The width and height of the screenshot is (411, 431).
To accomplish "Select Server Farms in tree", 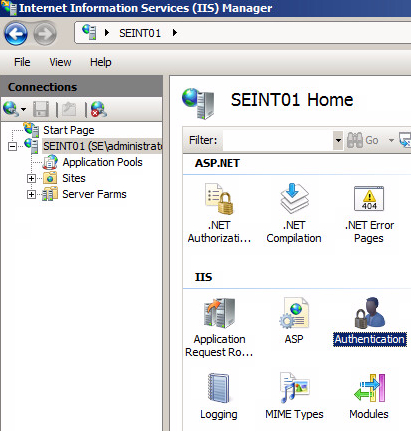I will [x=94, y=194].
